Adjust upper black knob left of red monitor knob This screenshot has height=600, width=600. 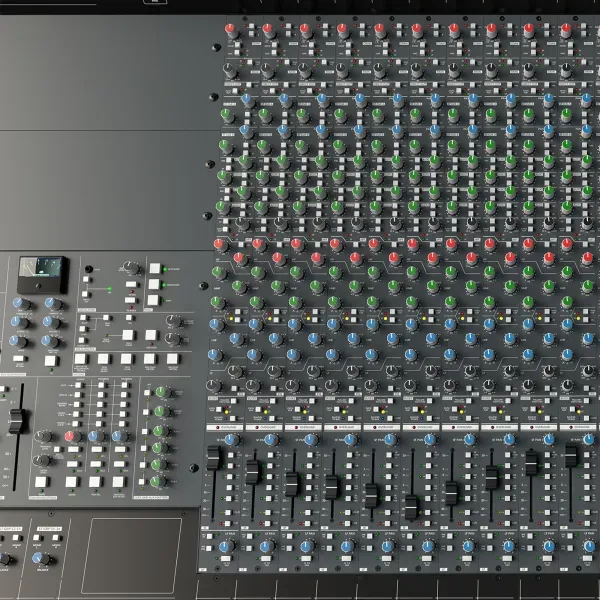(43, 436)
